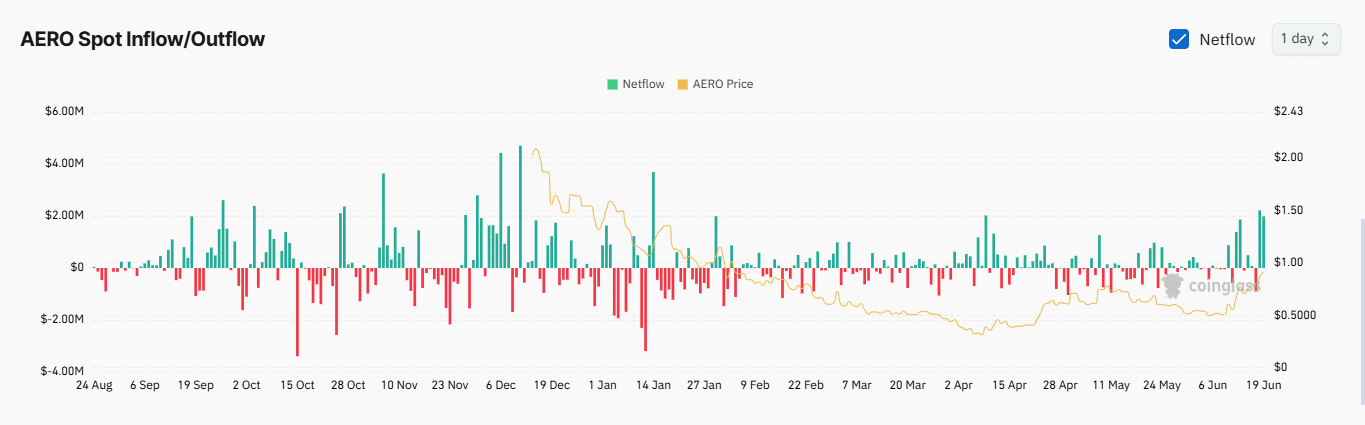Click the $6.00M y-axis label
This screenshot has width=1365, height=425.
[x=64, y=111]
